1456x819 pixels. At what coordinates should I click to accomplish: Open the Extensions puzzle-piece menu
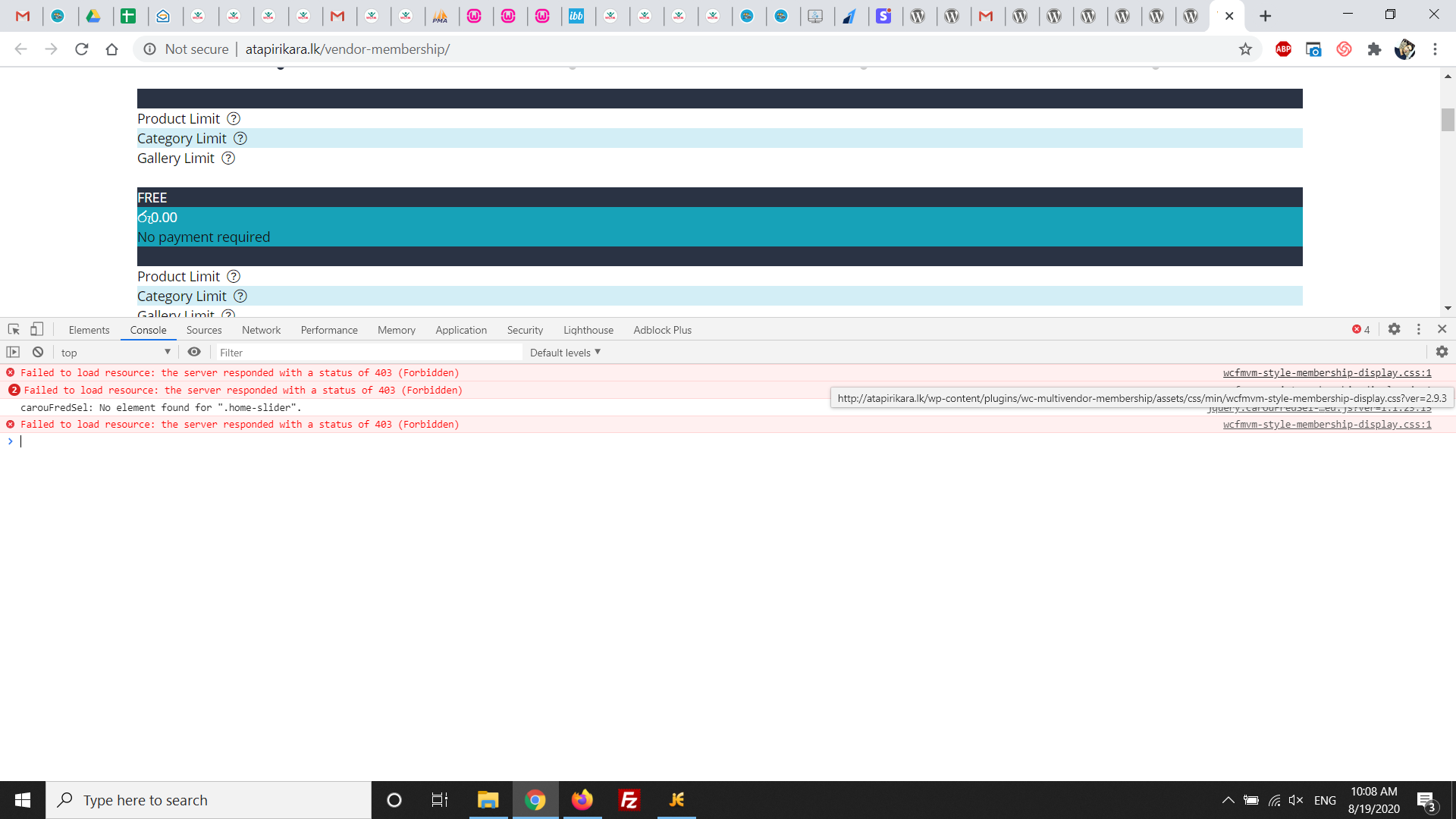[1374, 49]
